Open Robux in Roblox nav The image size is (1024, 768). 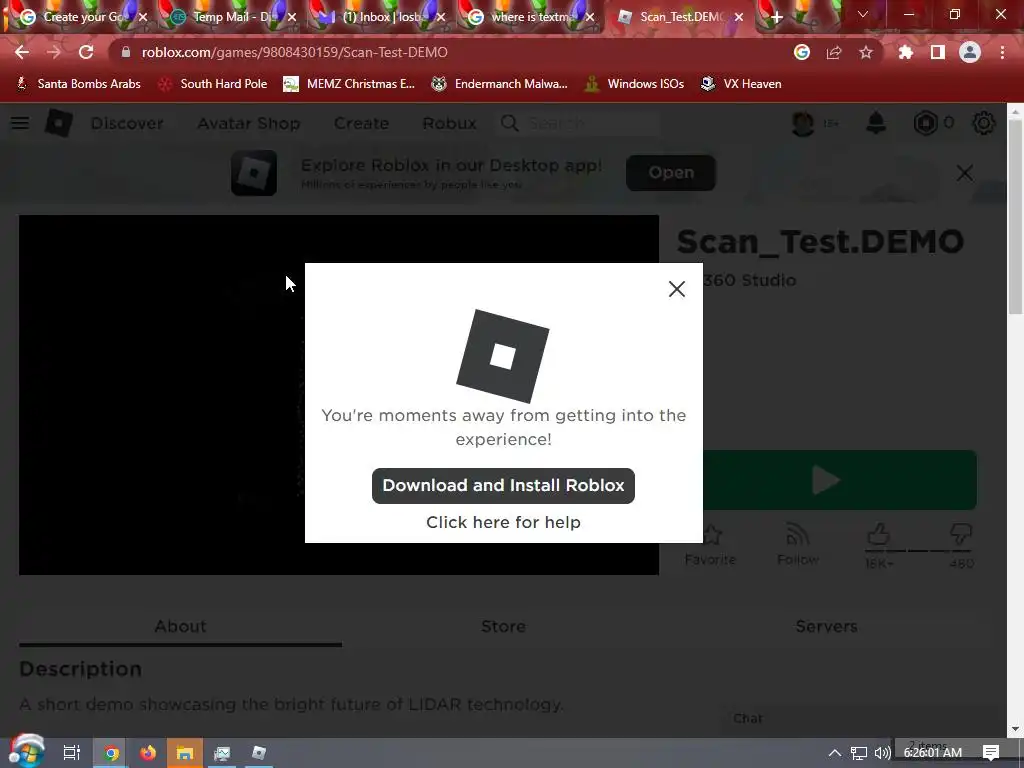coord(449,123)
